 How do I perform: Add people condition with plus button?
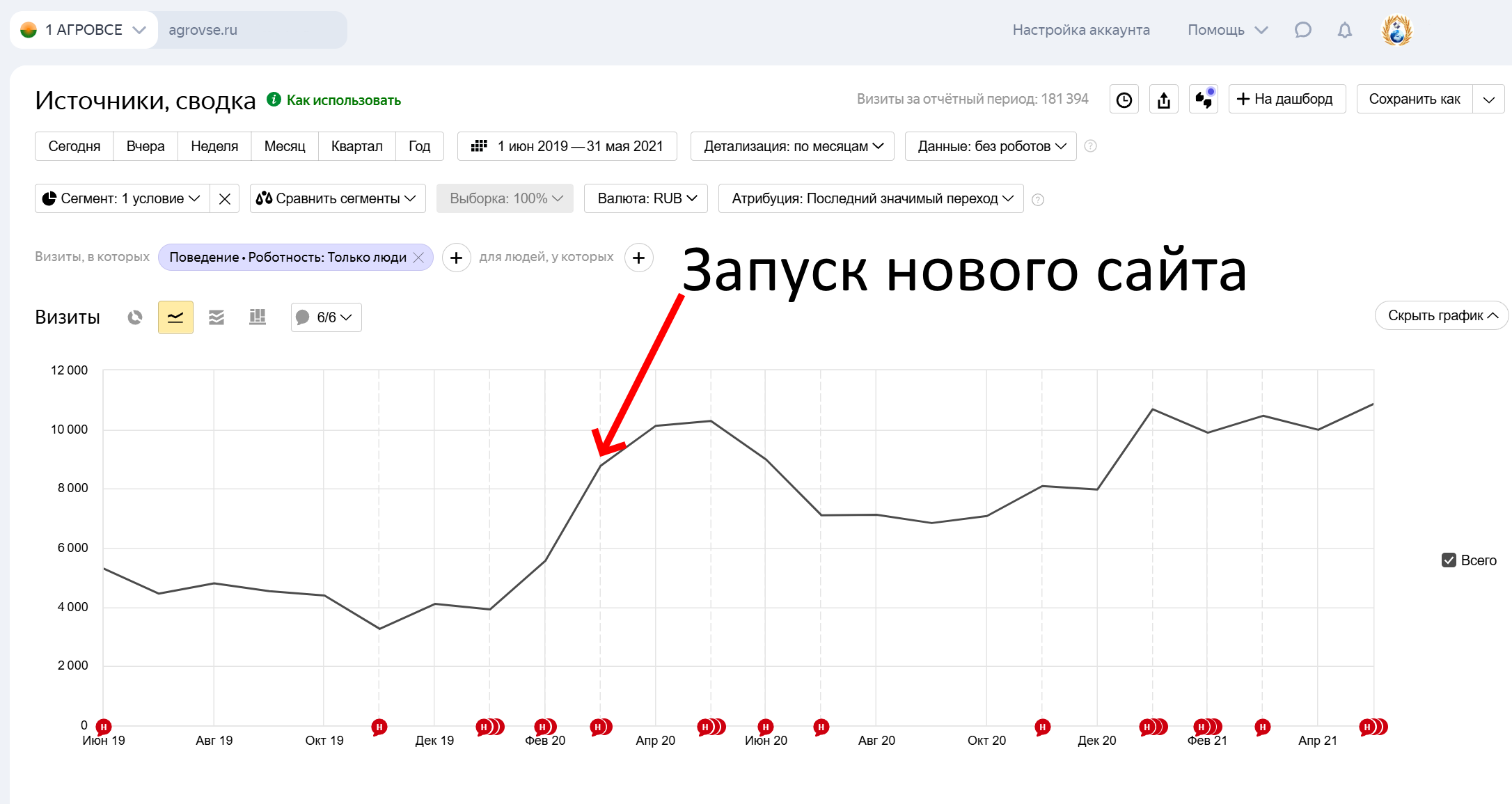[638, 258]
